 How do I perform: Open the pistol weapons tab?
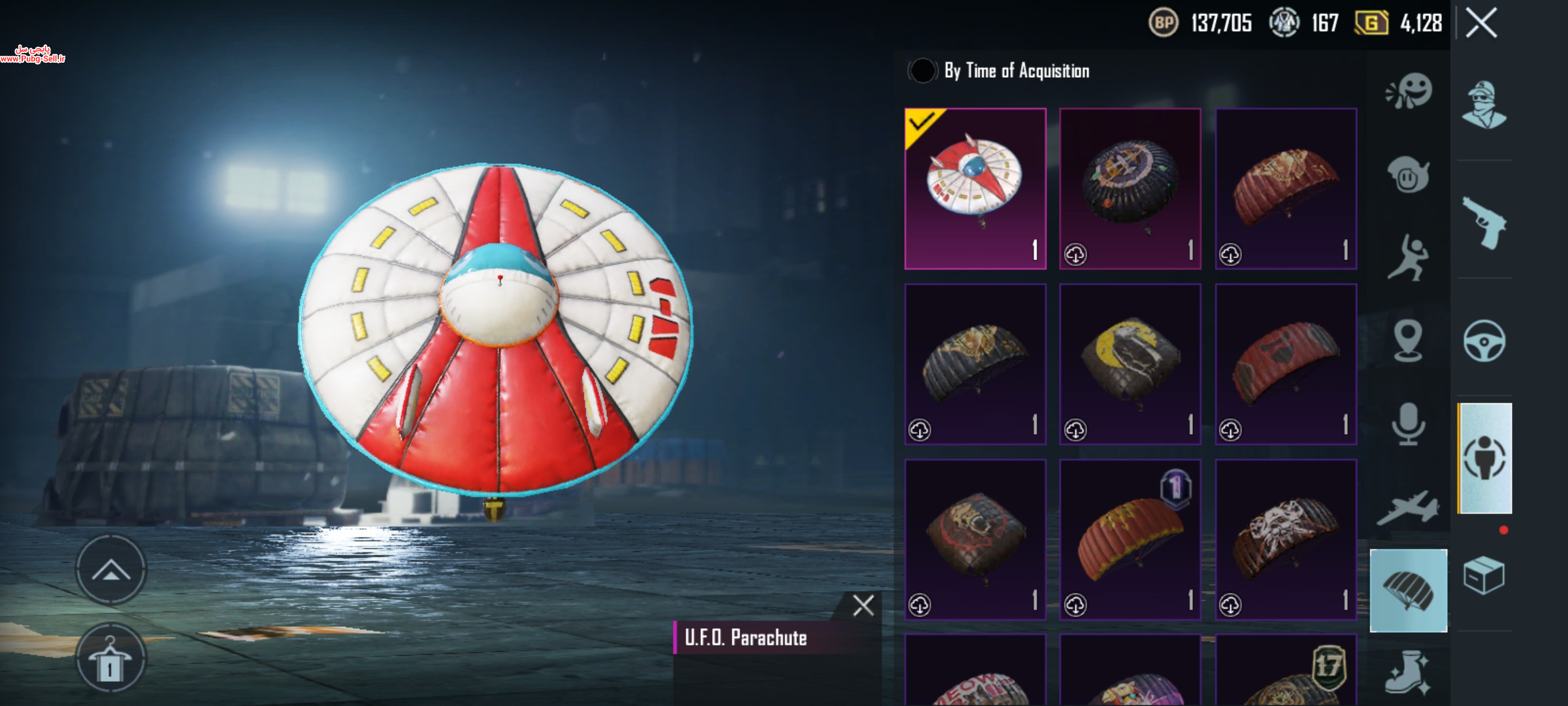[x=1484, y=223]
